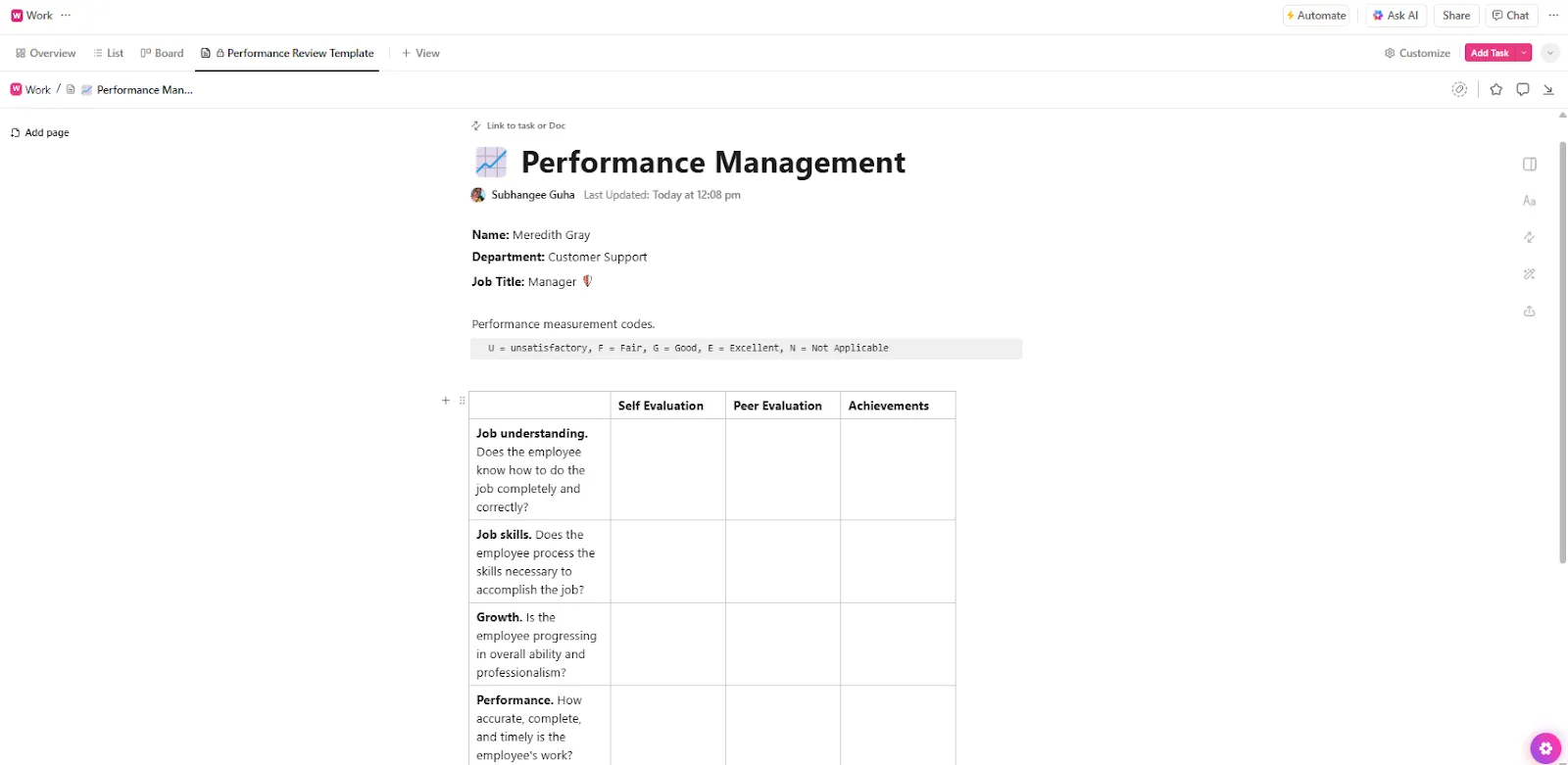Open the Automate panel
1568x765 pixels.
(x=1316, y=16)
